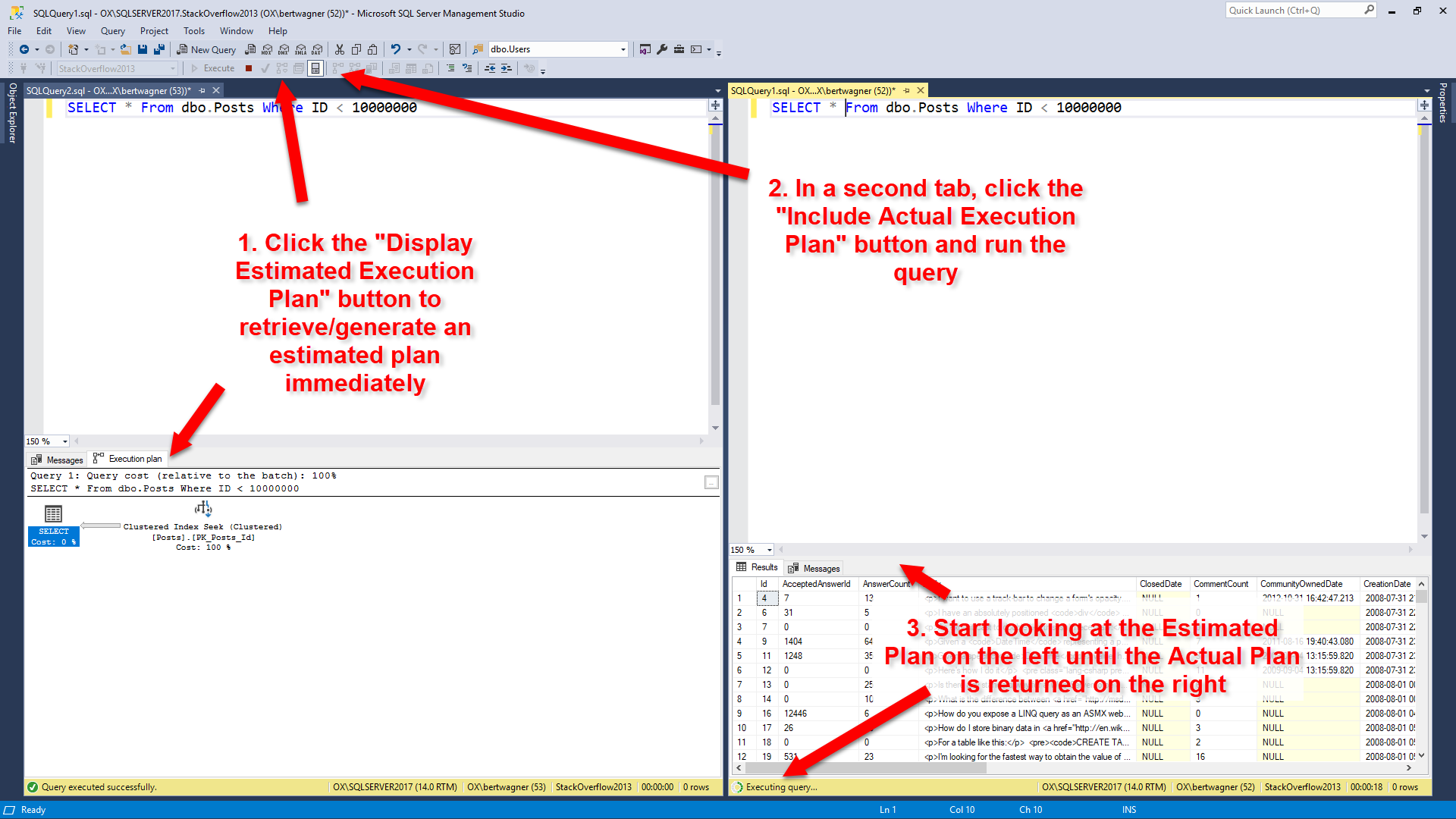Click the Save All icon

[159, 49]
